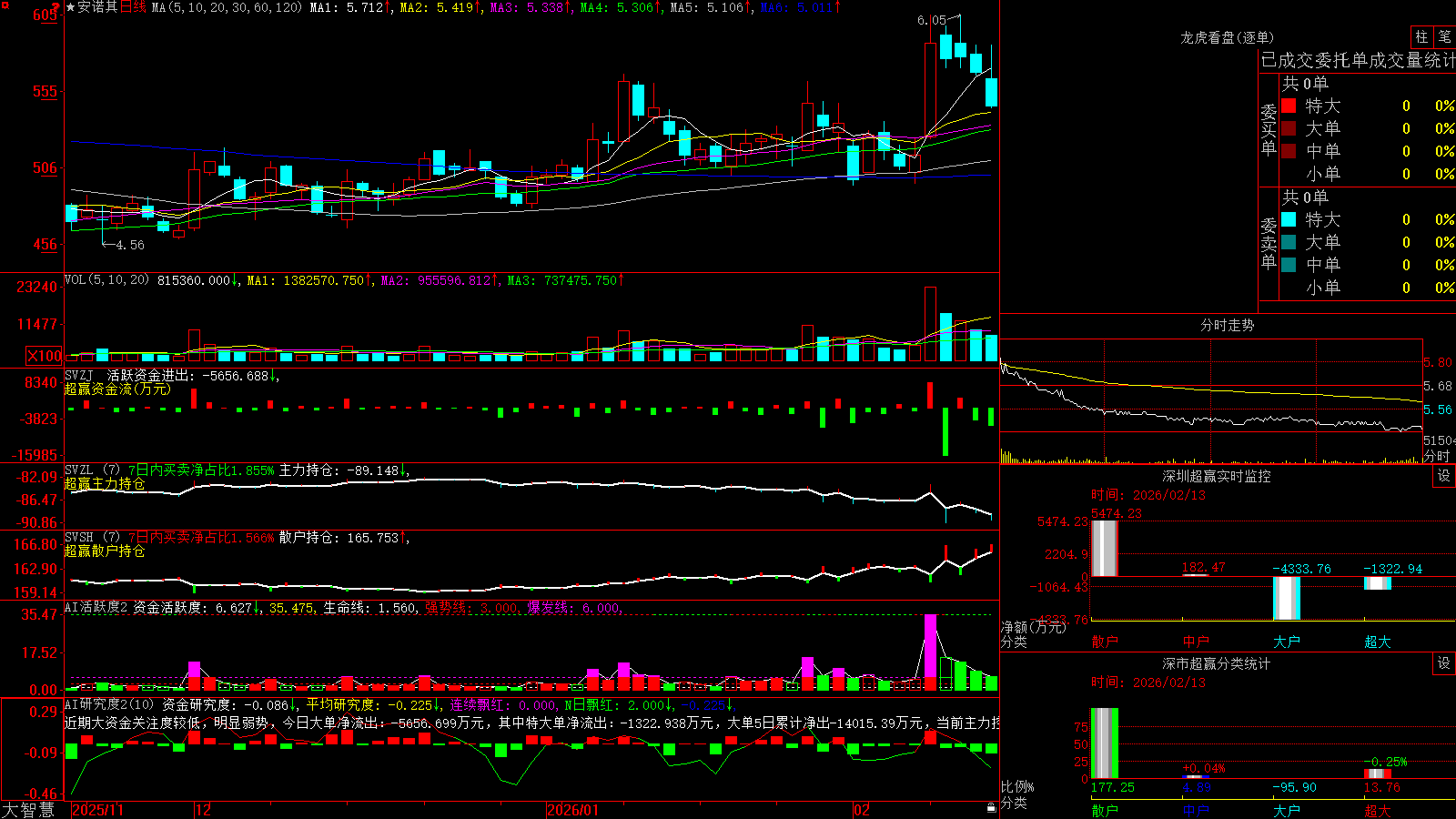Click the long green bar in SVZJ panel
Viewport: 1456px width, 819px height.
point(945,431)
